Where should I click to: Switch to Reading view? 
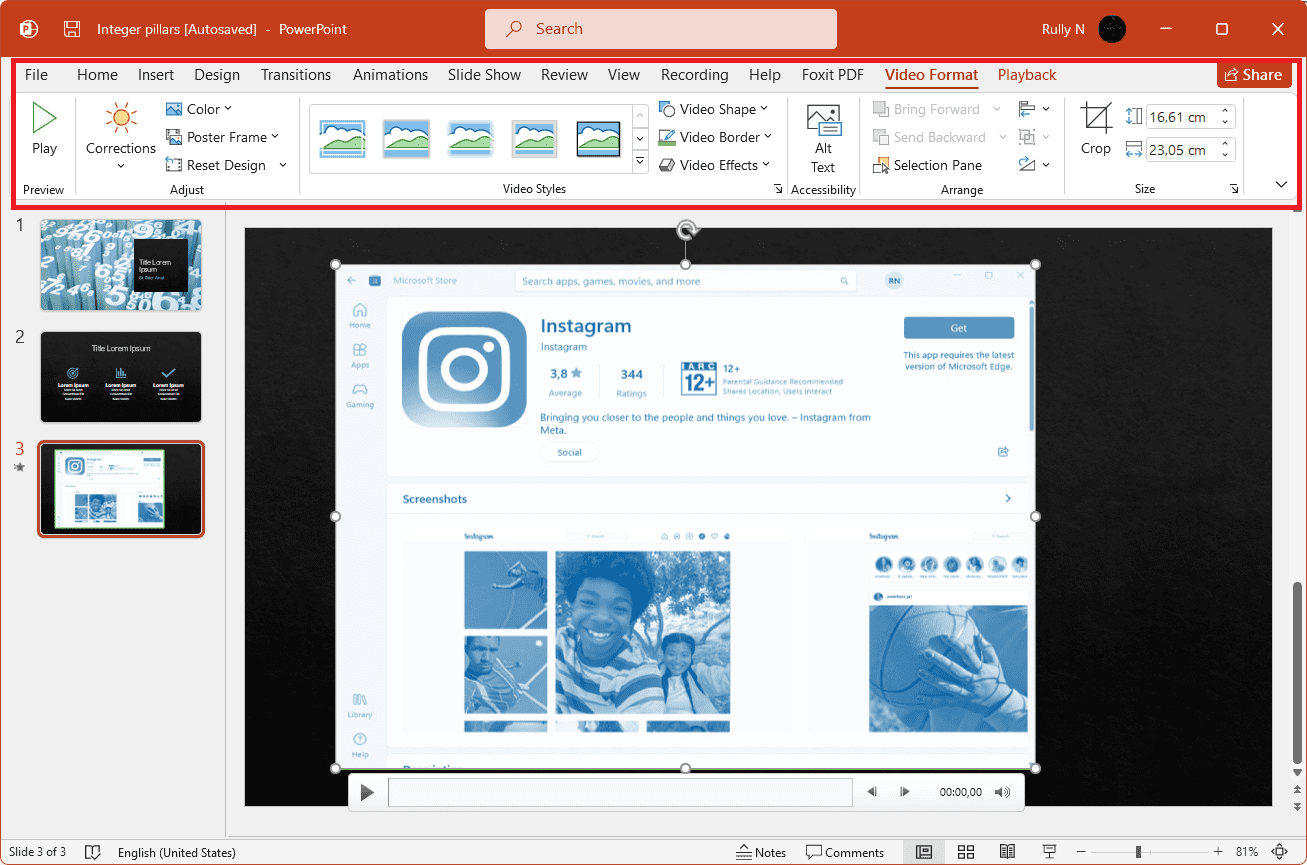1008,852
